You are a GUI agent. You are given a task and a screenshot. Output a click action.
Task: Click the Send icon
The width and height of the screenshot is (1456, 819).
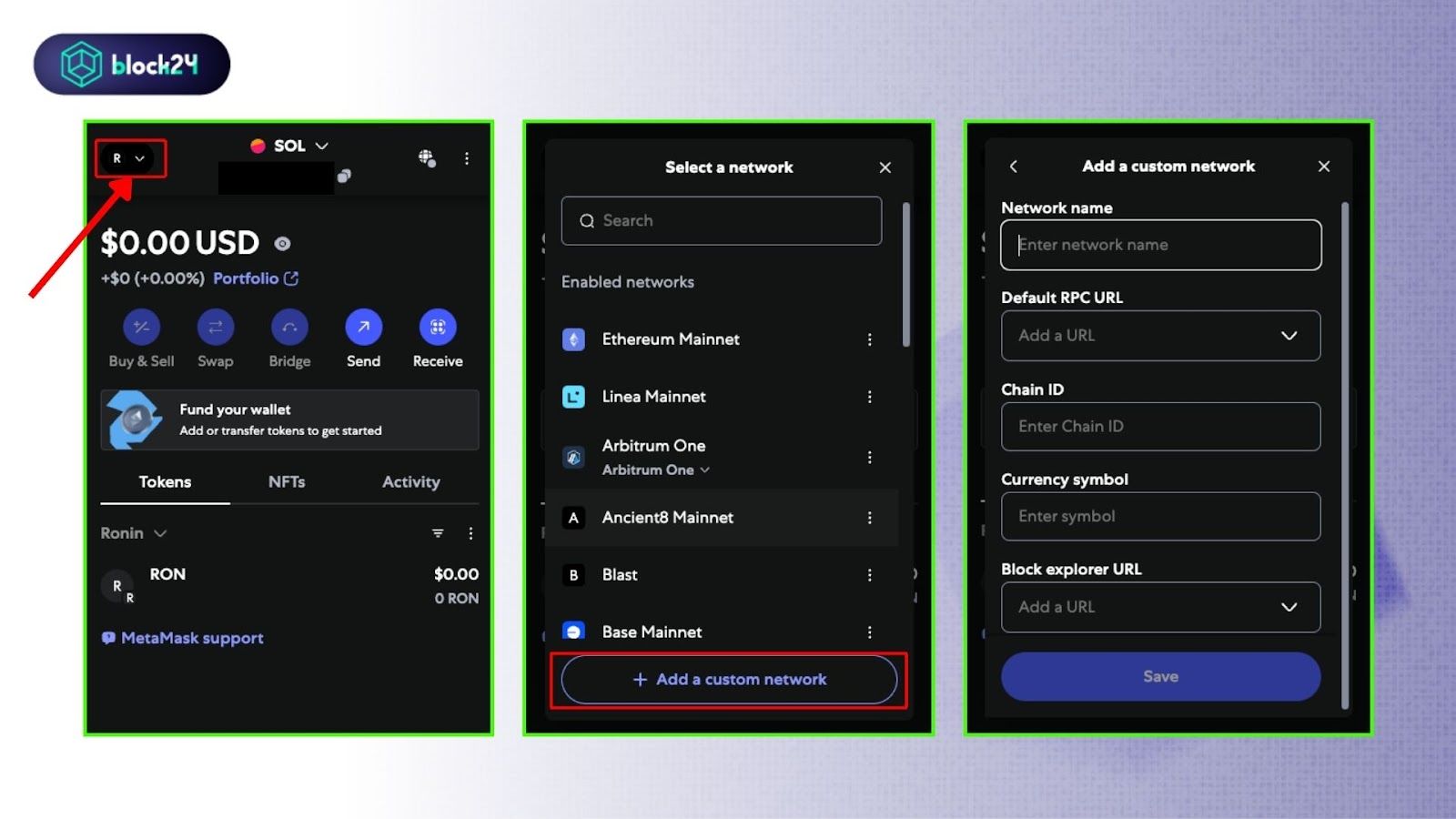pos(363,327)
